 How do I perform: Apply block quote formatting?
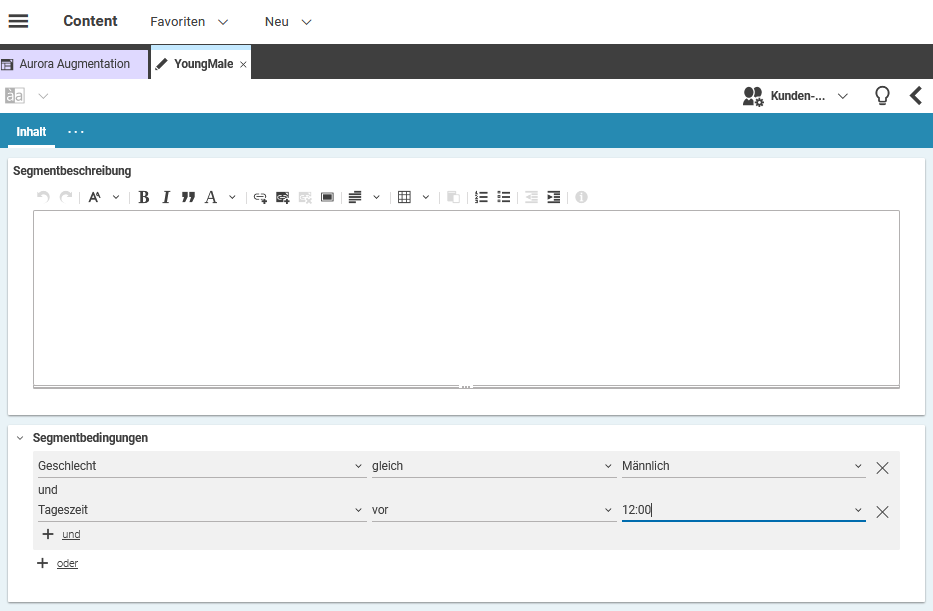188,197
